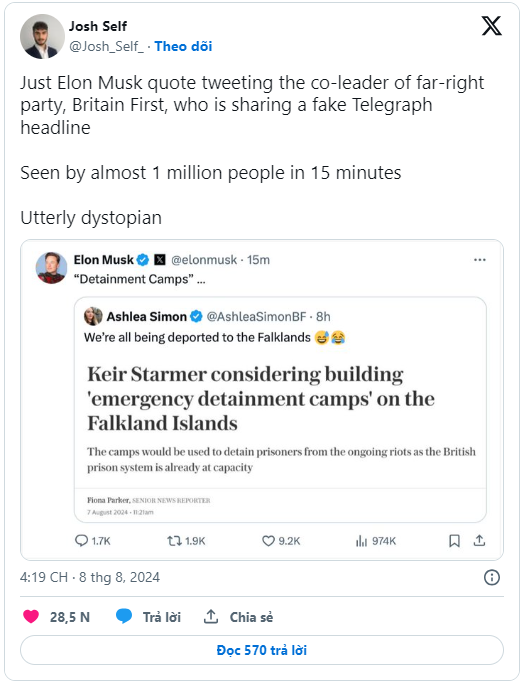Image resolution: width=523 pixels, height=685 pixels.
Task: Click the @AshleaSimonBF handle
Action: pos(256,316)
